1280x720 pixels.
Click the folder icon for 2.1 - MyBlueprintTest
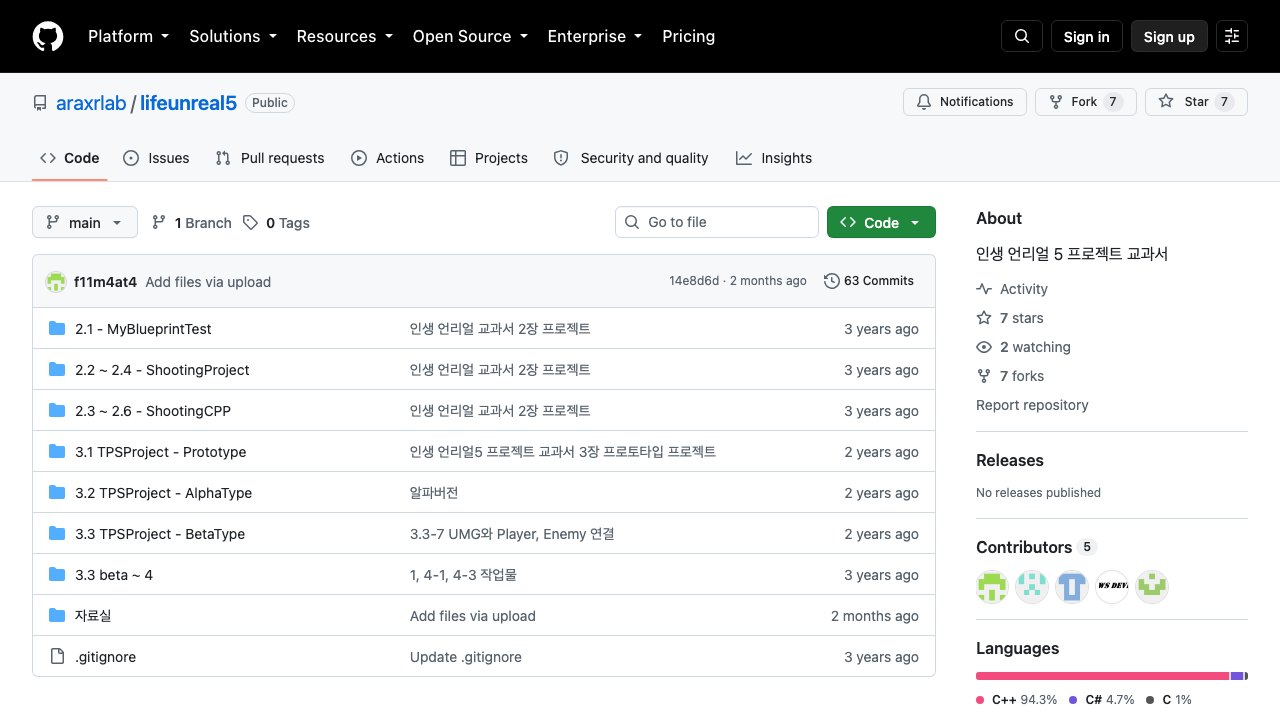click(57, 329)
